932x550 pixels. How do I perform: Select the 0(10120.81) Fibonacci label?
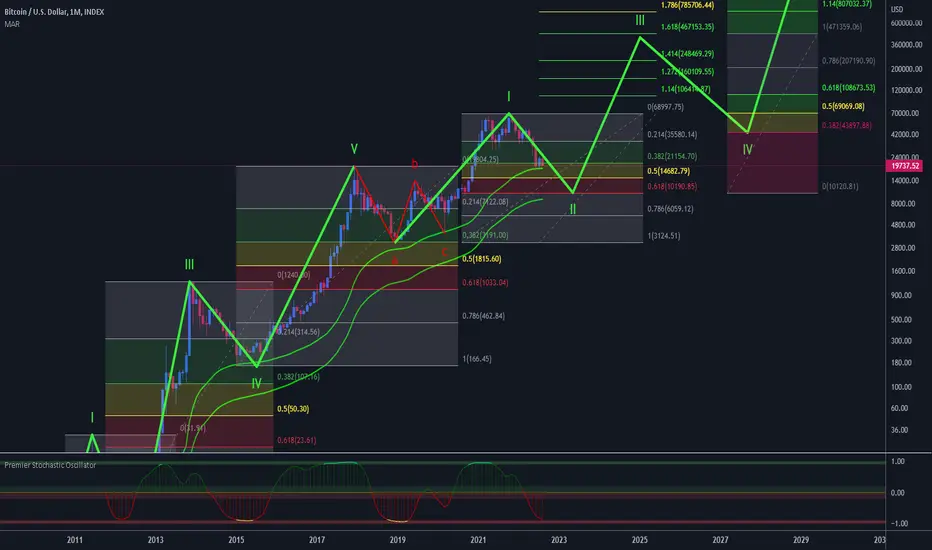point(840,186)
